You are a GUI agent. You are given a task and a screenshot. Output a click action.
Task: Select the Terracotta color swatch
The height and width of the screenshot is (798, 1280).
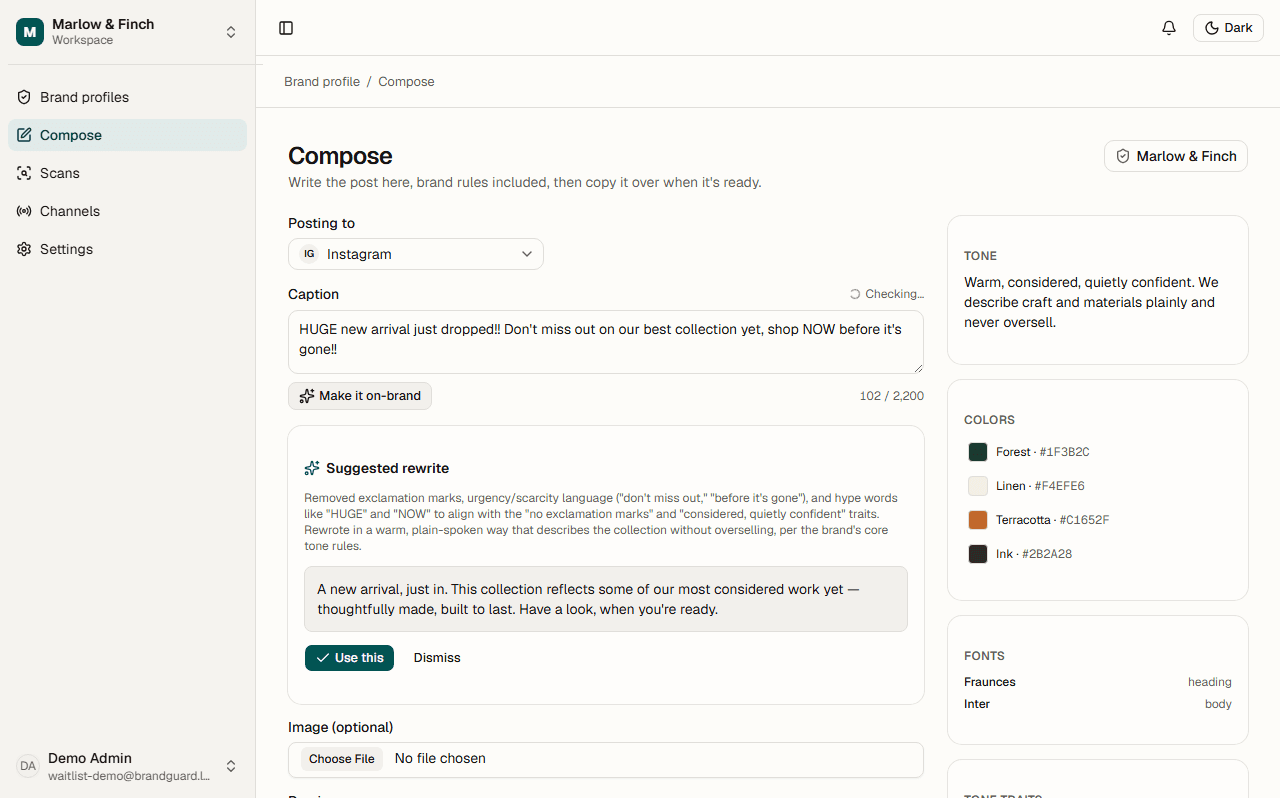coord(978,520)
